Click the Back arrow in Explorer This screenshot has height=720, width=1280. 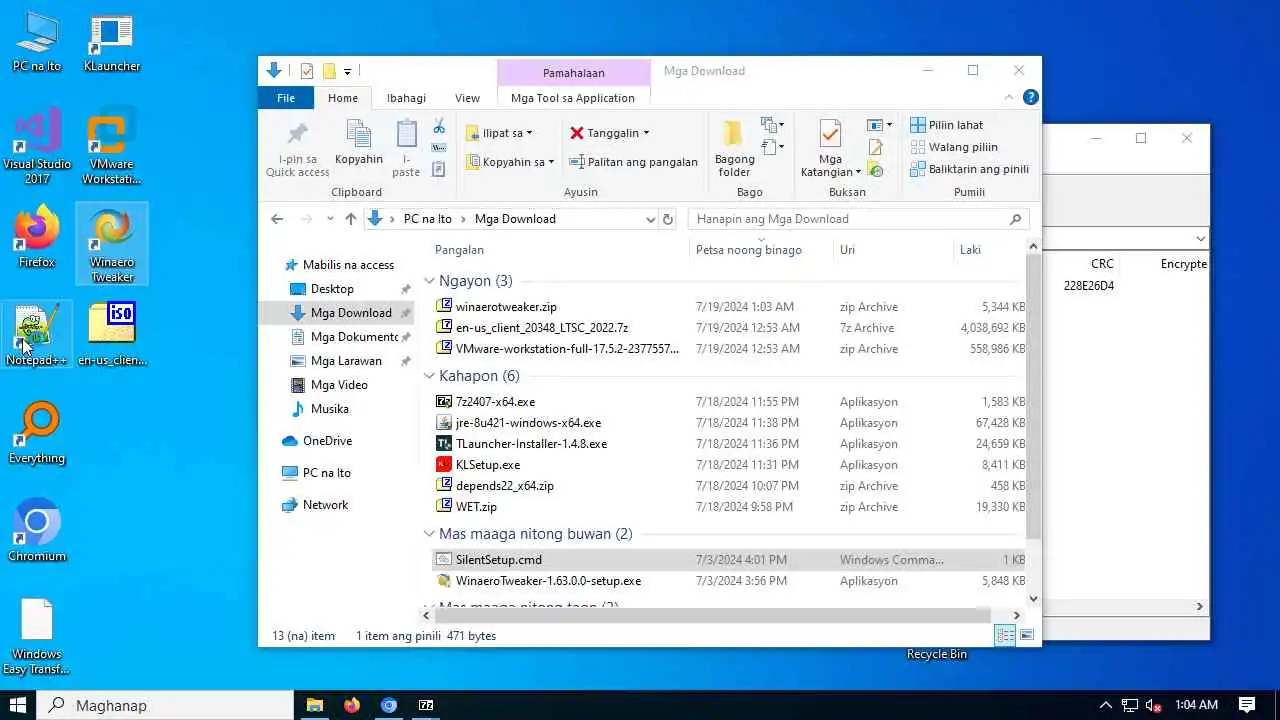(277, 219)
